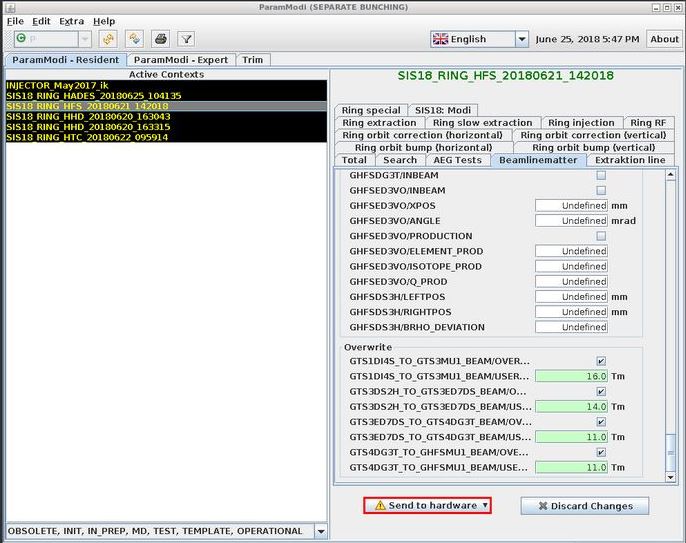Open the Ring slow extraction tab
This screenshot has height=543, width=686.
(482, 123)
